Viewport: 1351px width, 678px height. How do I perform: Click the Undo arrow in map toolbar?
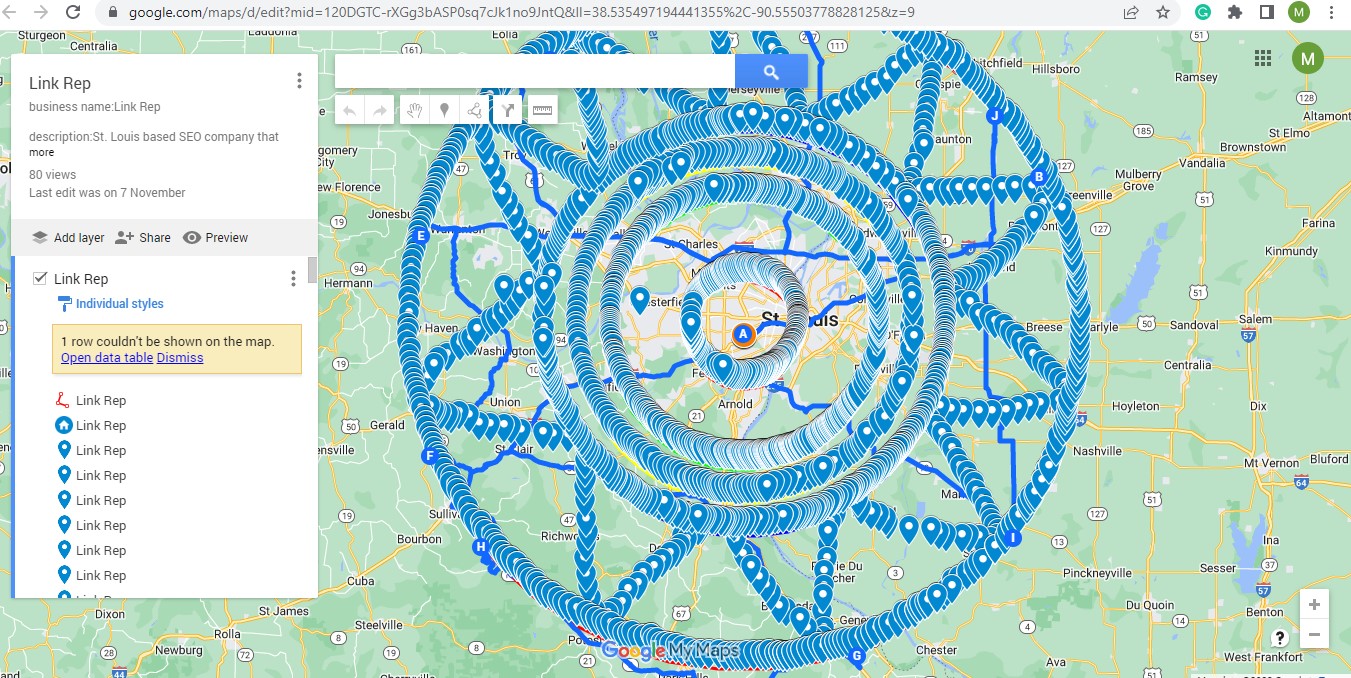pyautogui.click(x=350, y=111)
